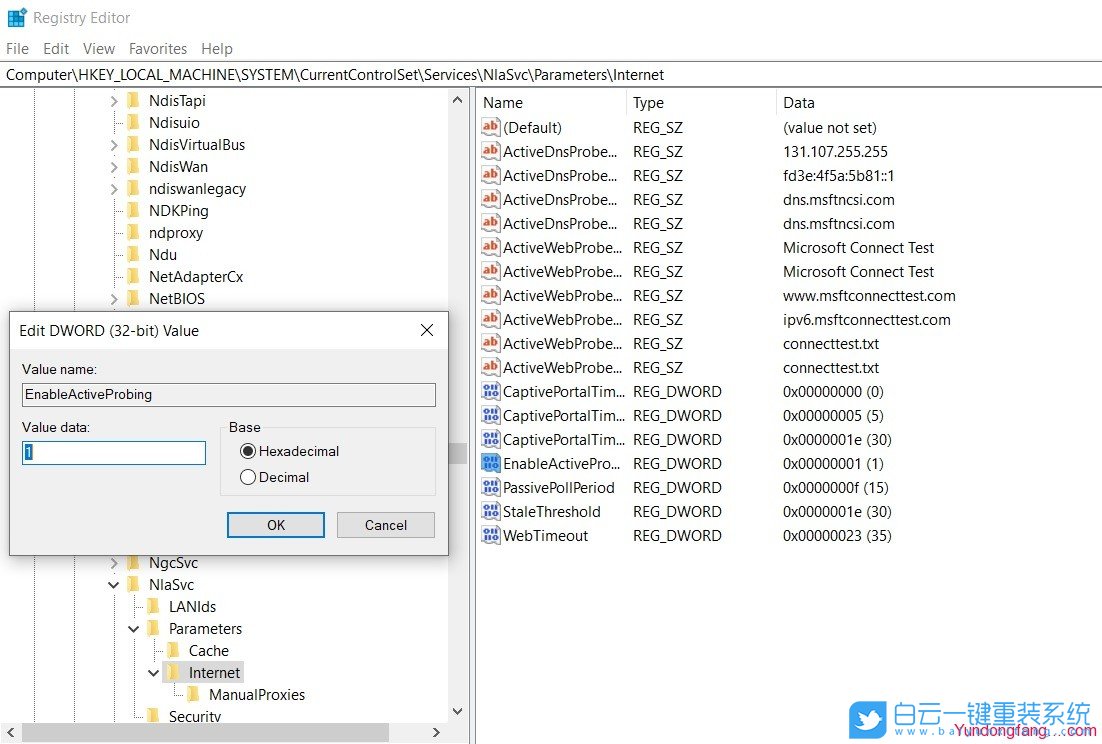The width and height of the screenshot is (1102, 744).
Task: Click the Data column header
Action: point(799,102)
